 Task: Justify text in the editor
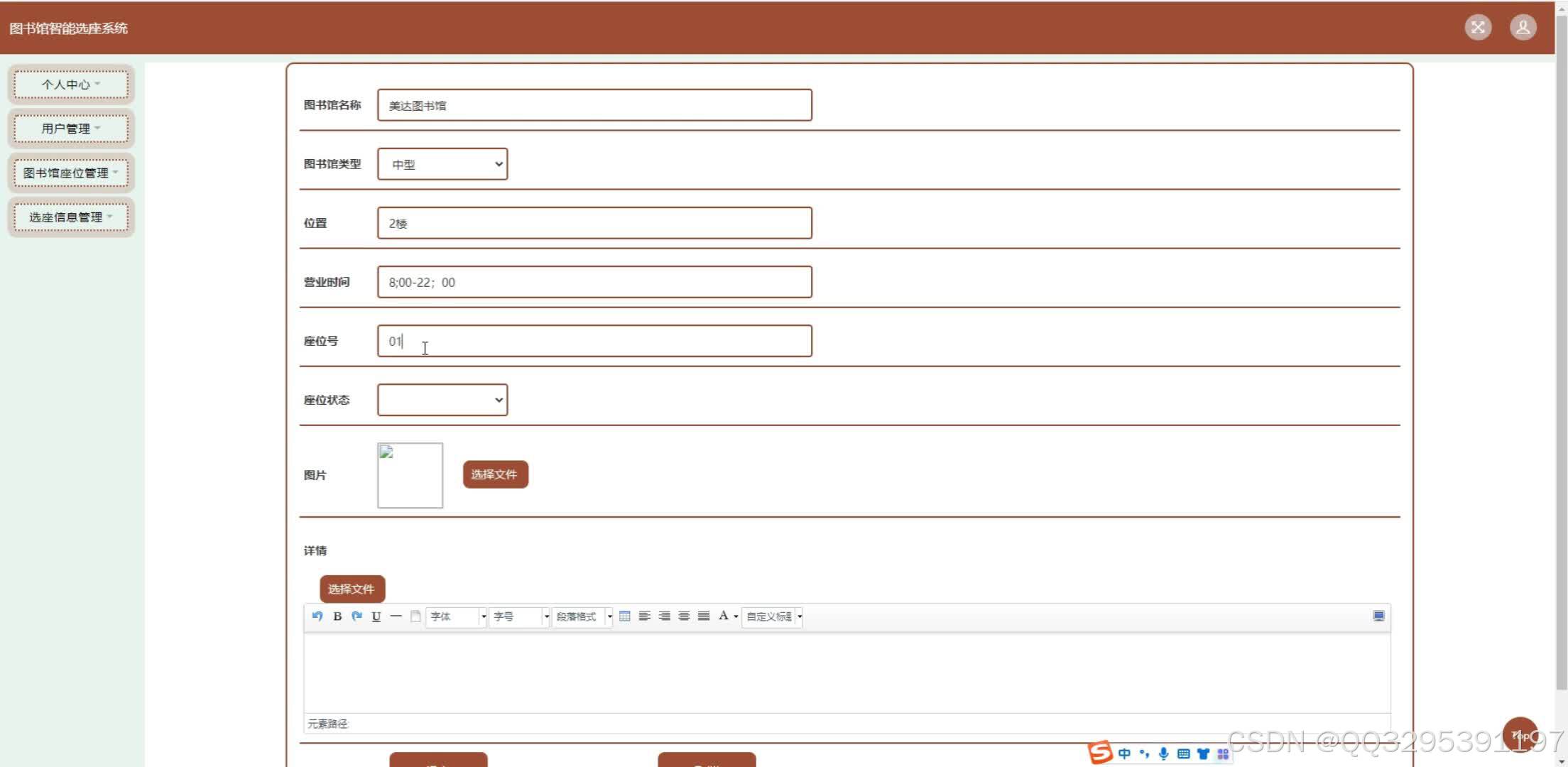[704, 616]
